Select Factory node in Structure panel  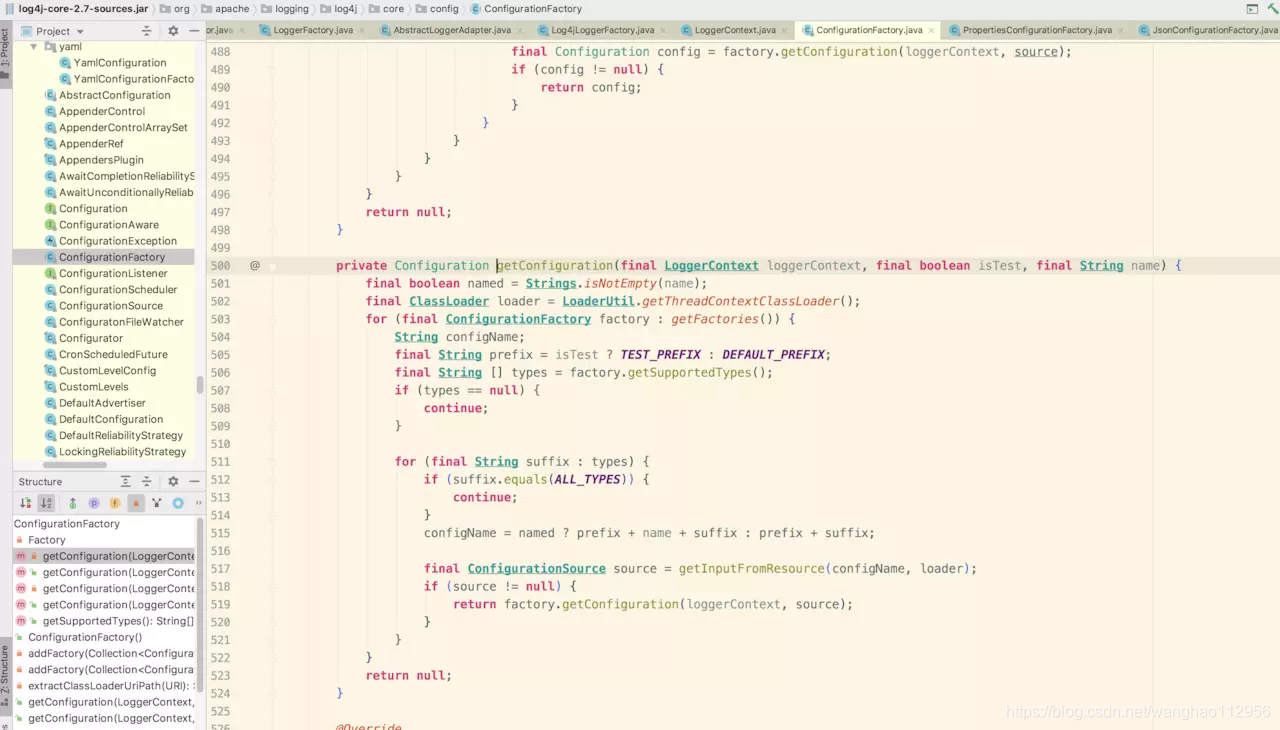coord(40,539)
